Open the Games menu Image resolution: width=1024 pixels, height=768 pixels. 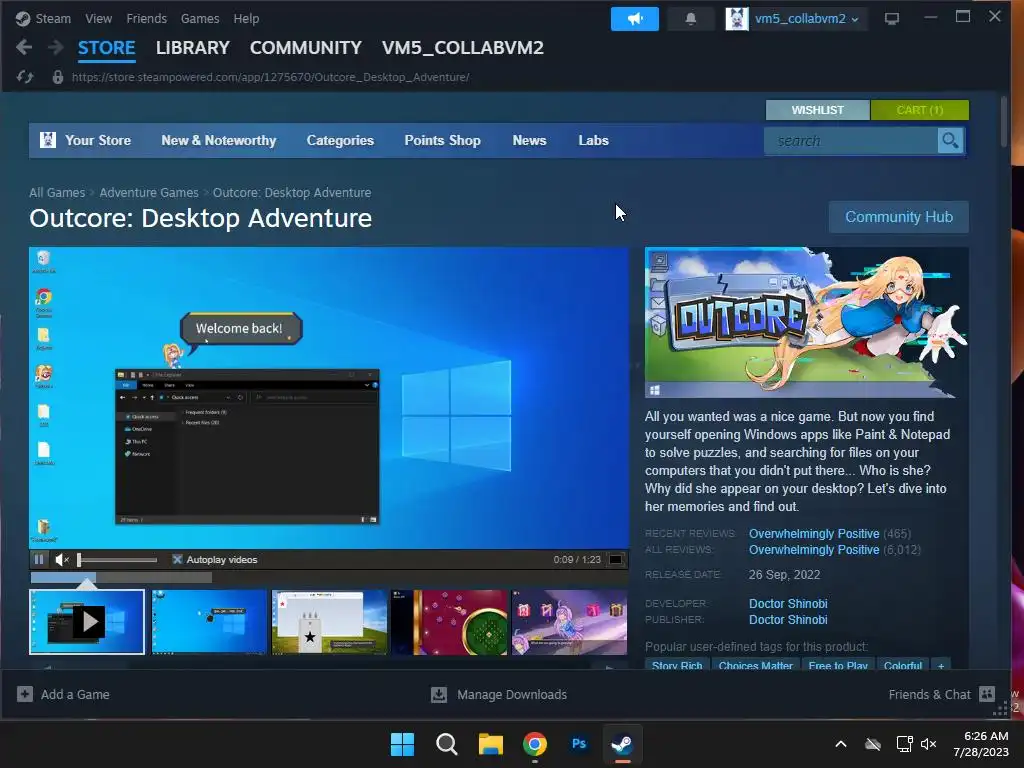pos(200,18)
